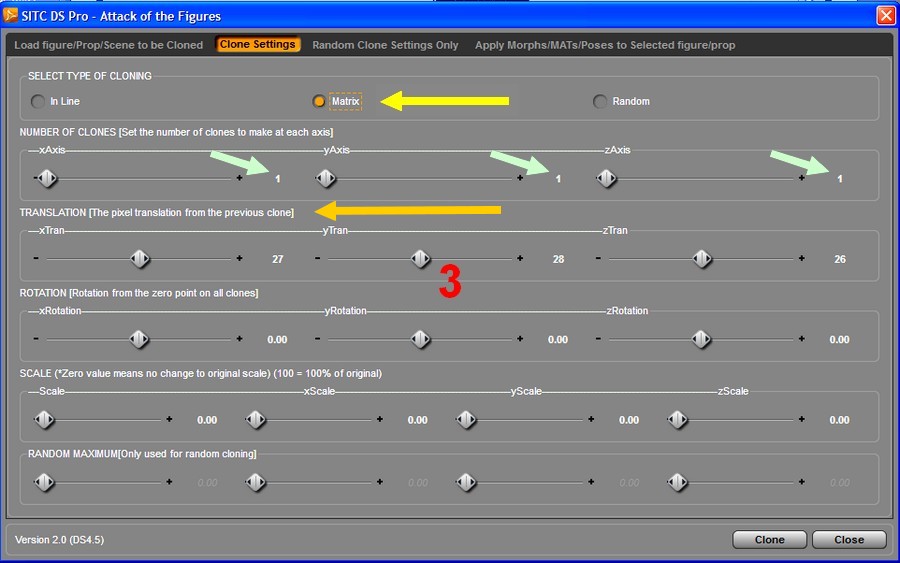Viewport: 900px width, 563px height.
Task: Click the Close button at bottom
Action: 849,539
